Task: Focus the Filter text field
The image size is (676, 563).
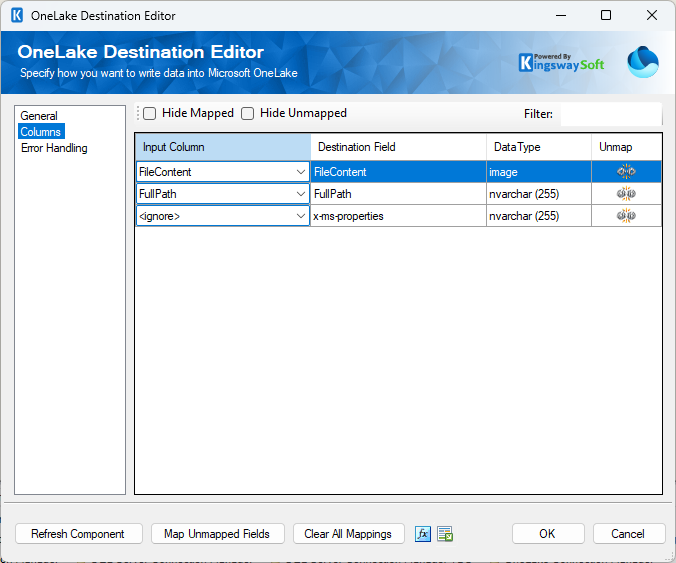Action: pyautogui.click(x=611, y=114)
